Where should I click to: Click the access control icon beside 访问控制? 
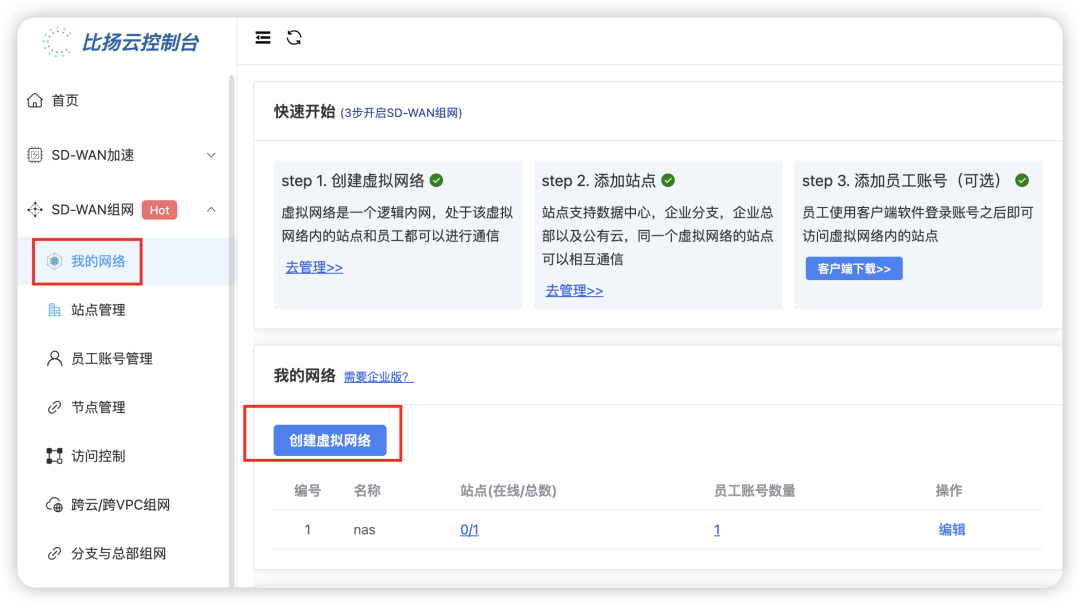click(x=53, y=456)
